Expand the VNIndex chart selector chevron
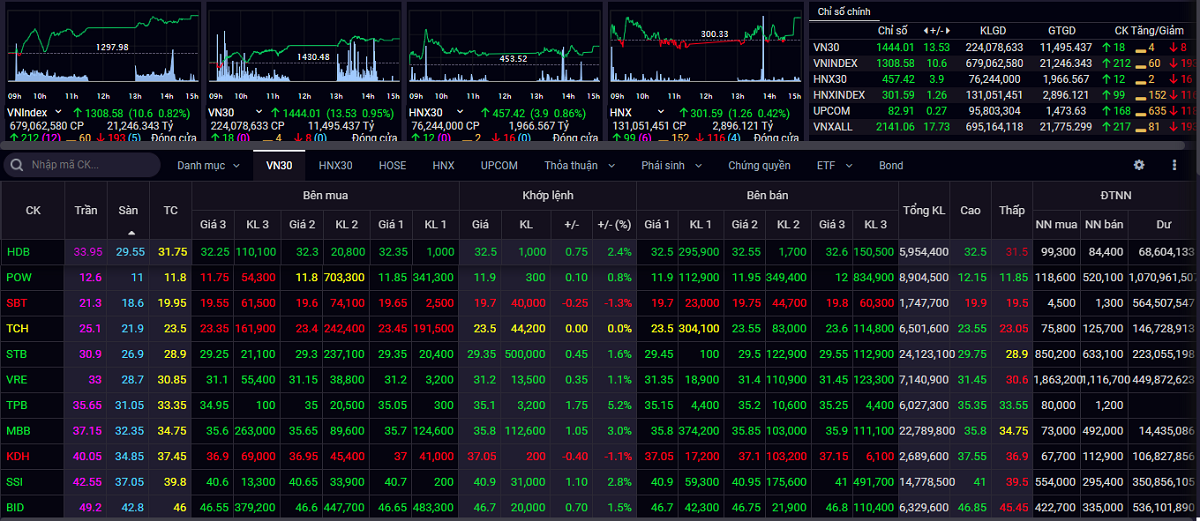This screenshot has height=521, width=1200. coord(59,113)
